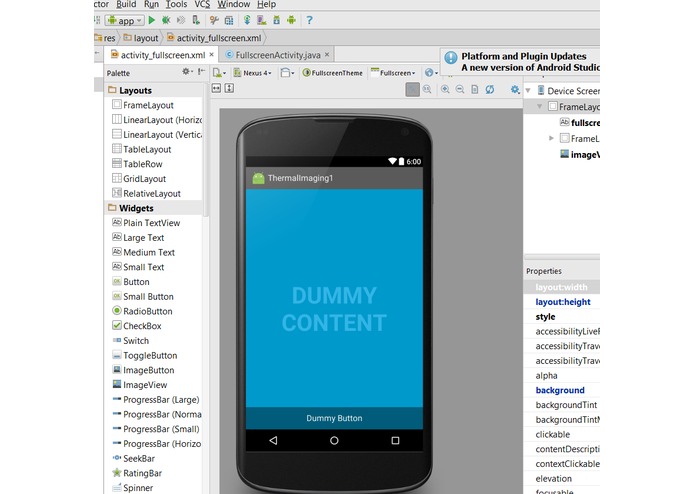Open design surface settings gear
Image resolution: width=695 pixels, height=494 pixels.
(x=515, y=89)
